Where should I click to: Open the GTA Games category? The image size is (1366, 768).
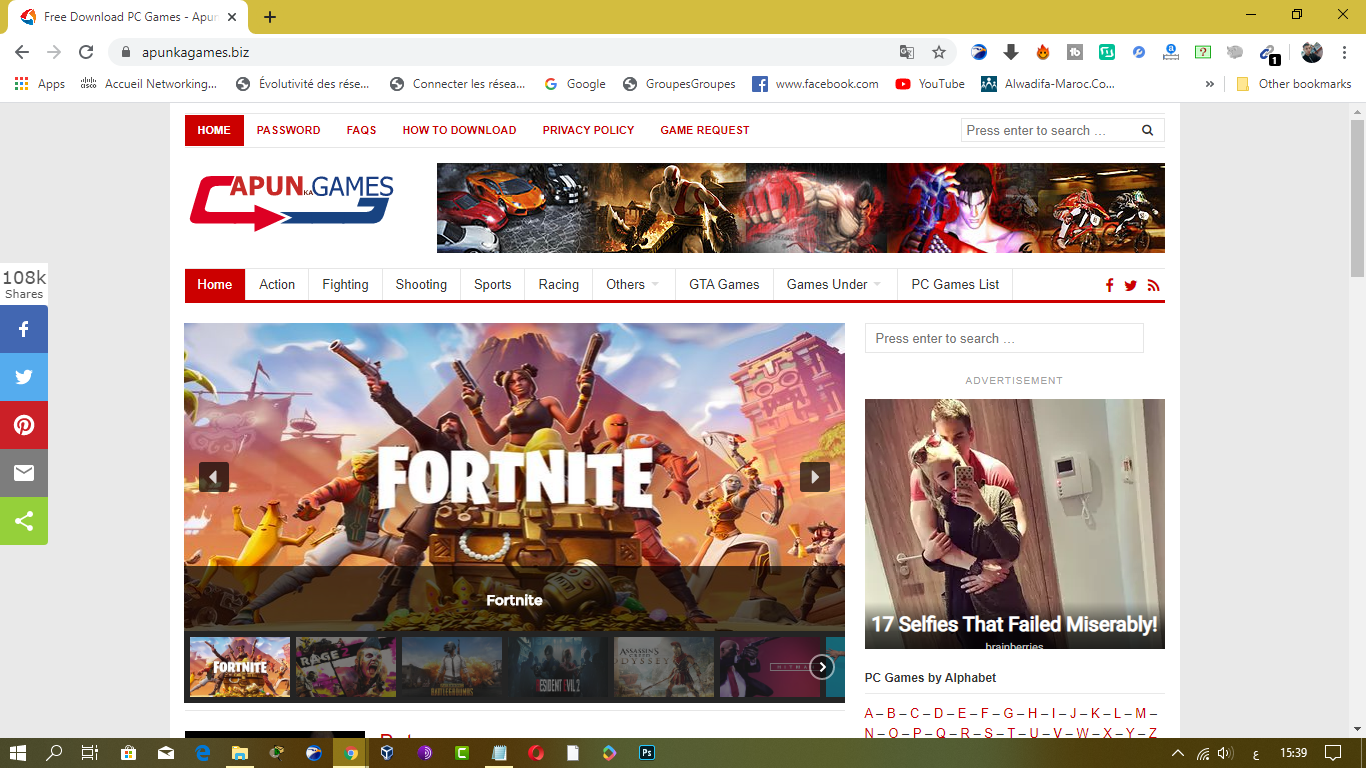tap(724, 284)
